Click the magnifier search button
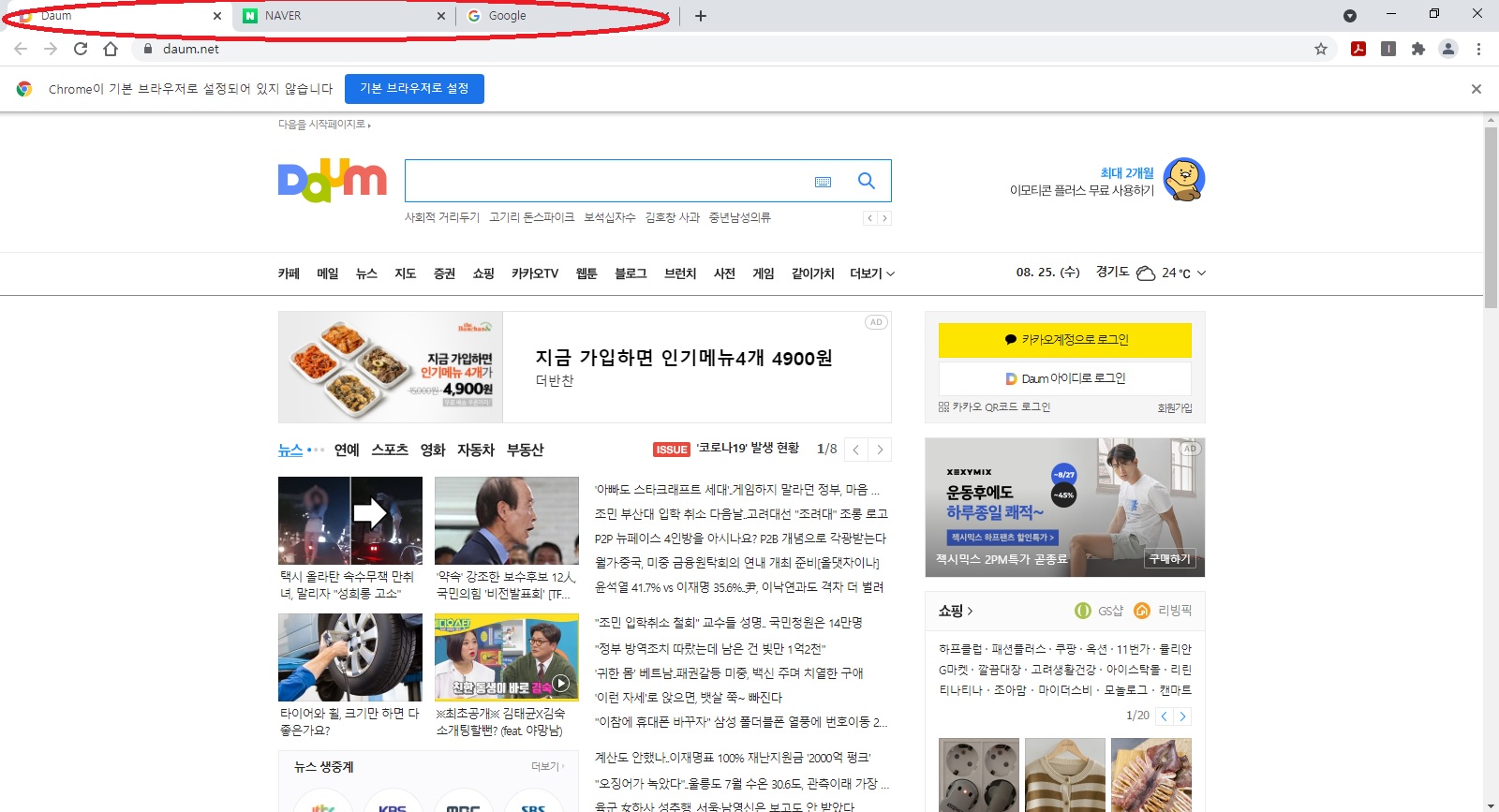 (867, 181)
